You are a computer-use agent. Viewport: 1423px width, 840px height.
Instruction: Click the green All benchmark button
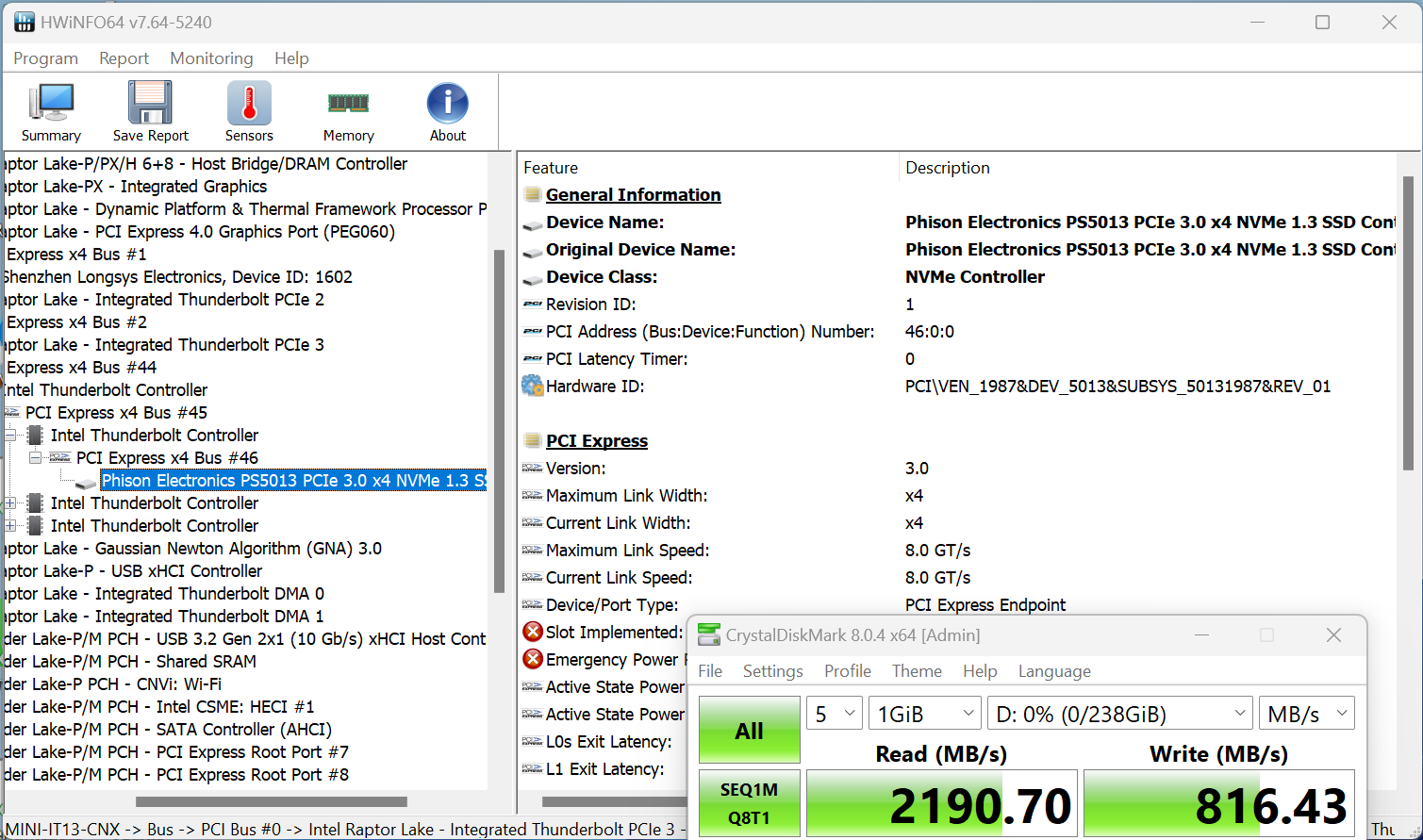750,730
